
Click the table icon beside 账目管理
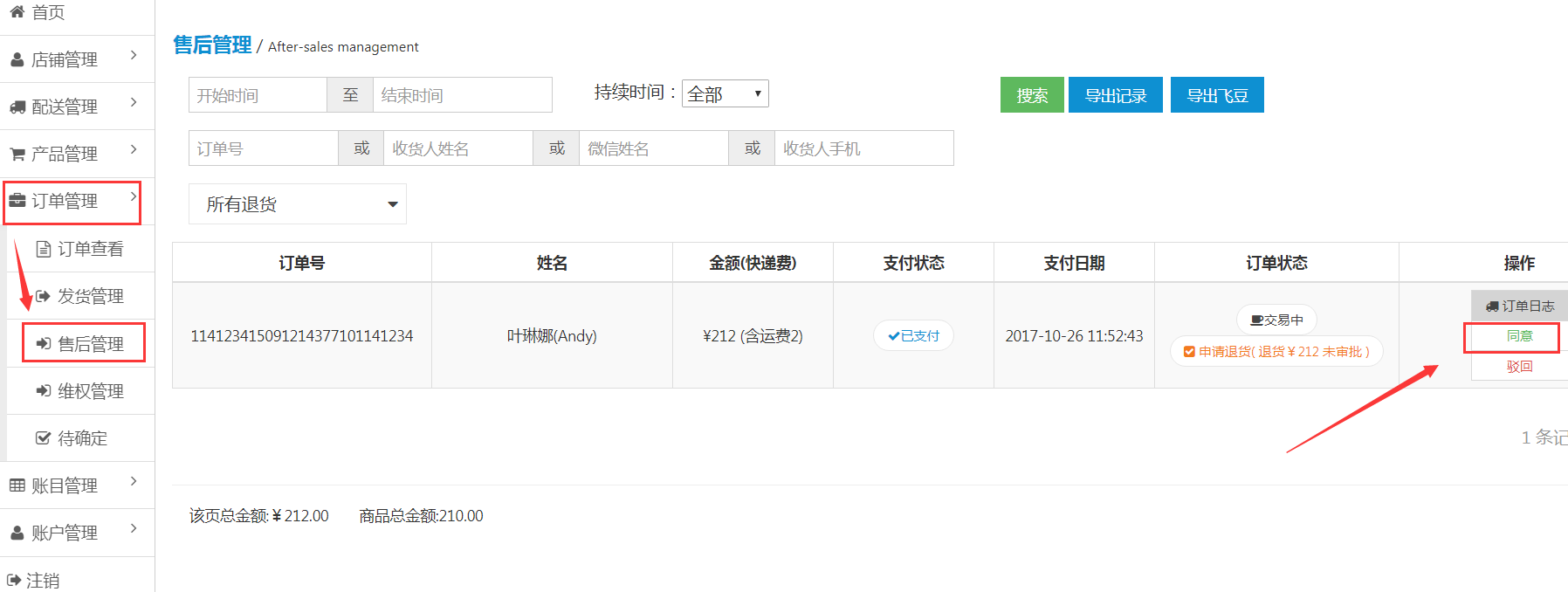(17, 485)
